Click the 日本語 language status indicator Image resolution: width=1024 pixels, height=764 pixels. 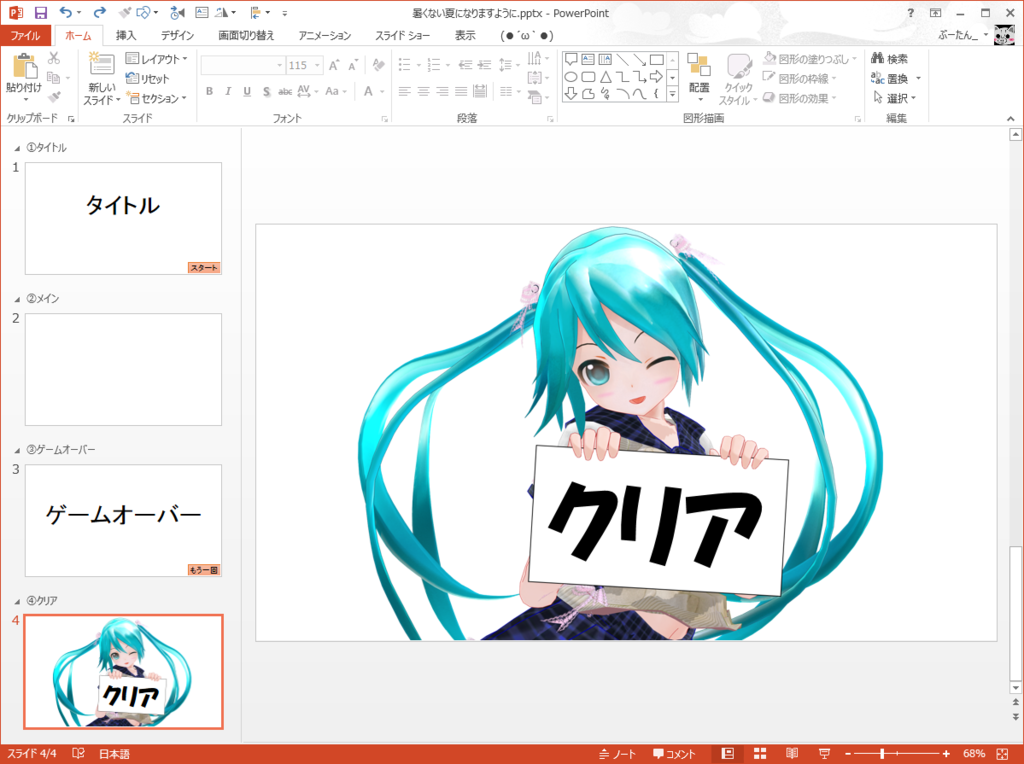pos(114,754)
